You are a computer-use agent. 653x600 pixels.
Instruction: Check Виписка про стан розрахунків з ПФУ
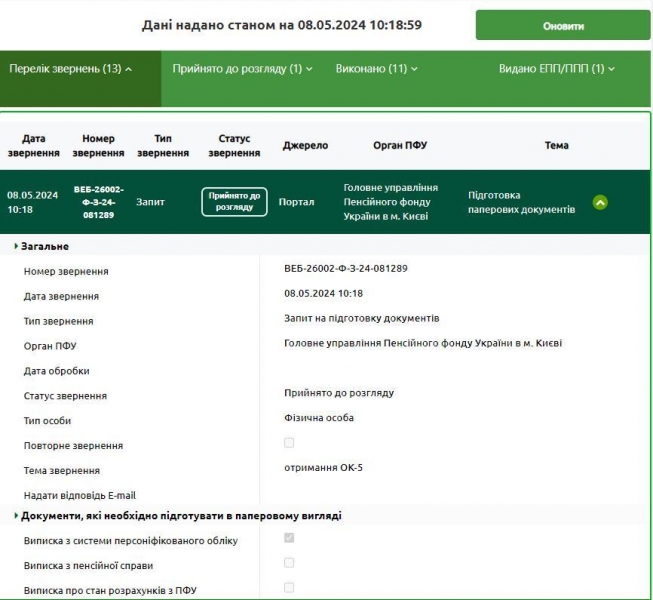point(289,587)
